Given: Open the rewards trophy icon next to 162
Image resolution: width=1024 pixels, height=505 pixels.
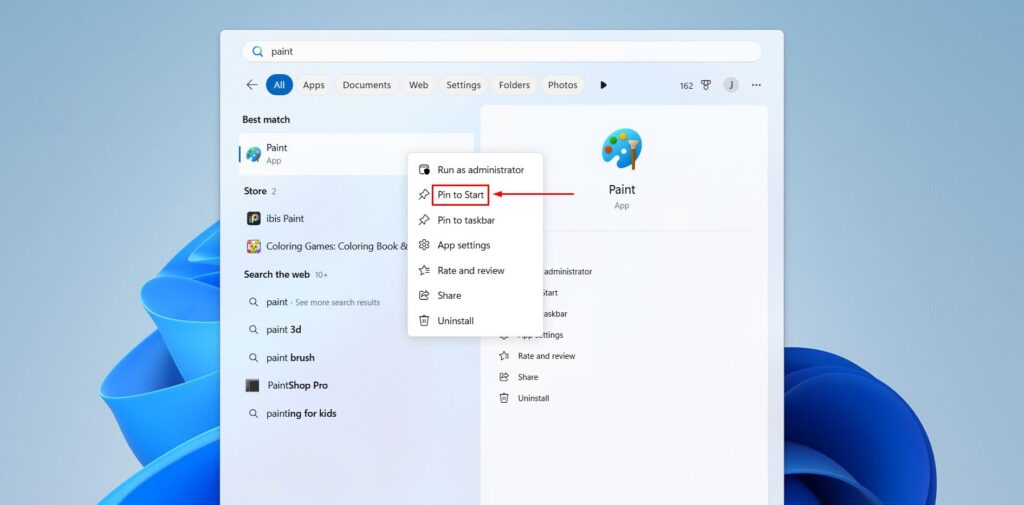Looking at the screenshot, I should click(x=705, y=85).
